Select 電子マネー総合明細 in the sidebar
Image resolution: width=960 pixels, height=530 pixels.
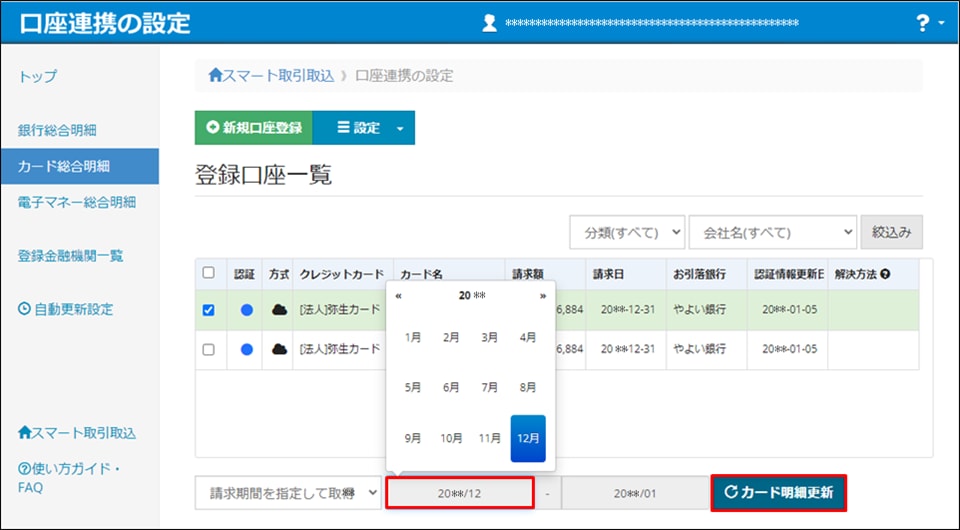77,202
